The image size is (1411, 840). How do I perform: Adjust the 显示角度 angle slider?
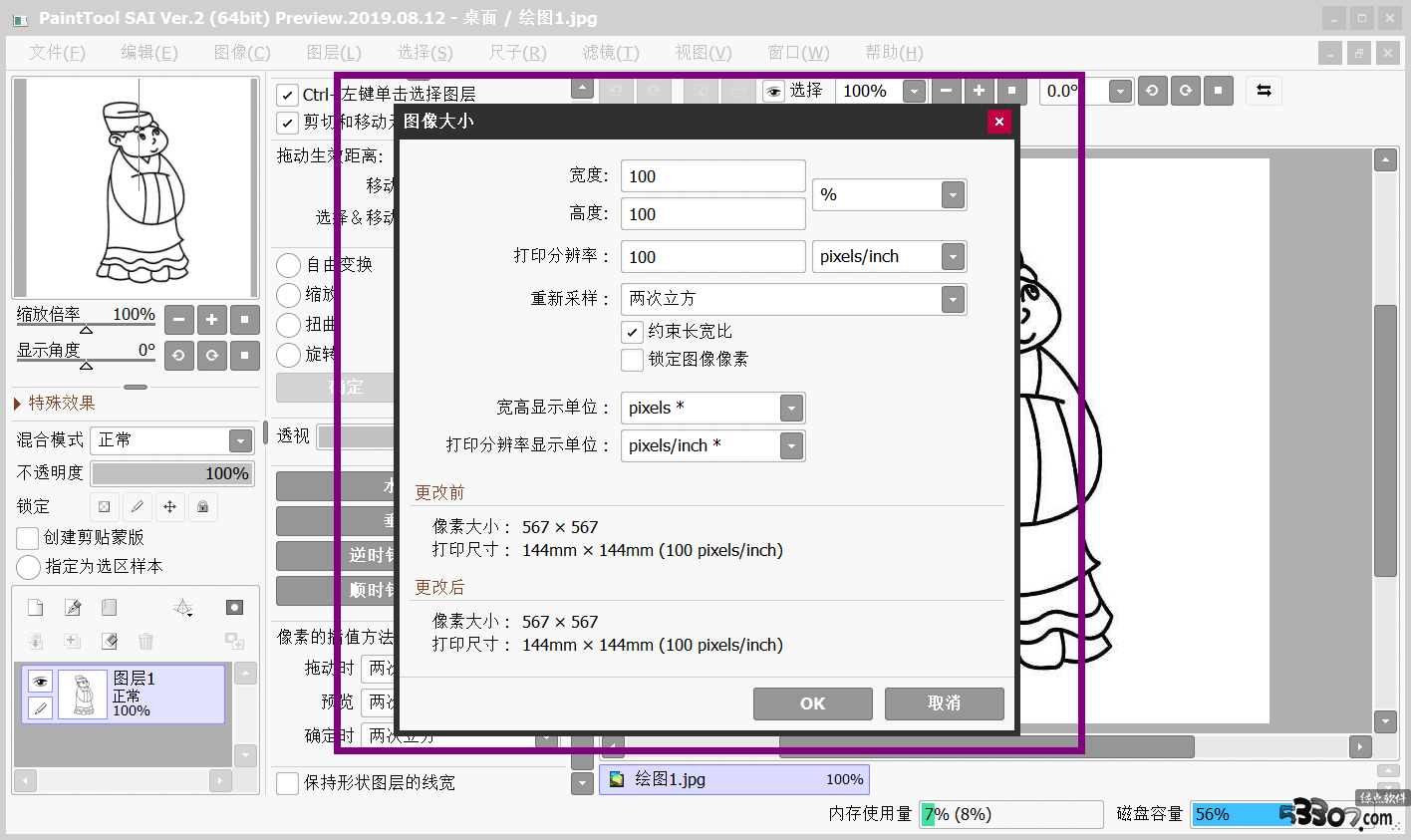[x=86, y=363]
